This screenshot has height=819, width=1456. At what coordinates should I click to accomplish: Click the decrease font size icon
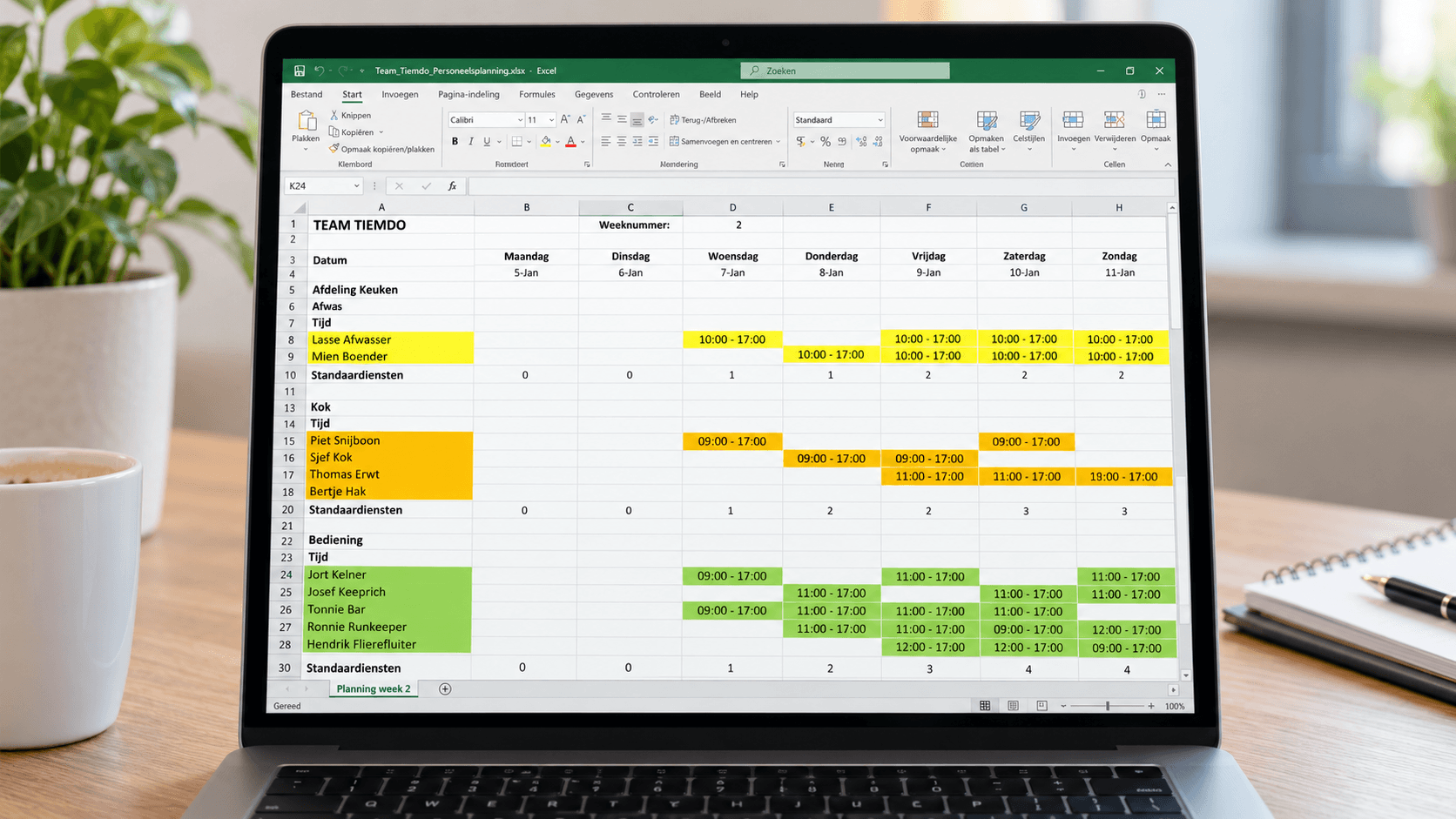click(581, 119)
